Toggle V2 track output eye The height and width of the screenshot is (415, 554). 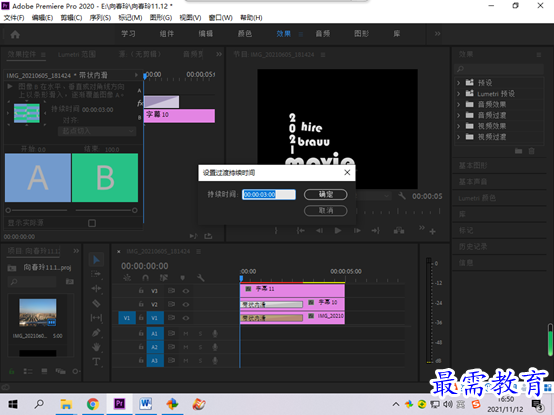click(185, 304)
